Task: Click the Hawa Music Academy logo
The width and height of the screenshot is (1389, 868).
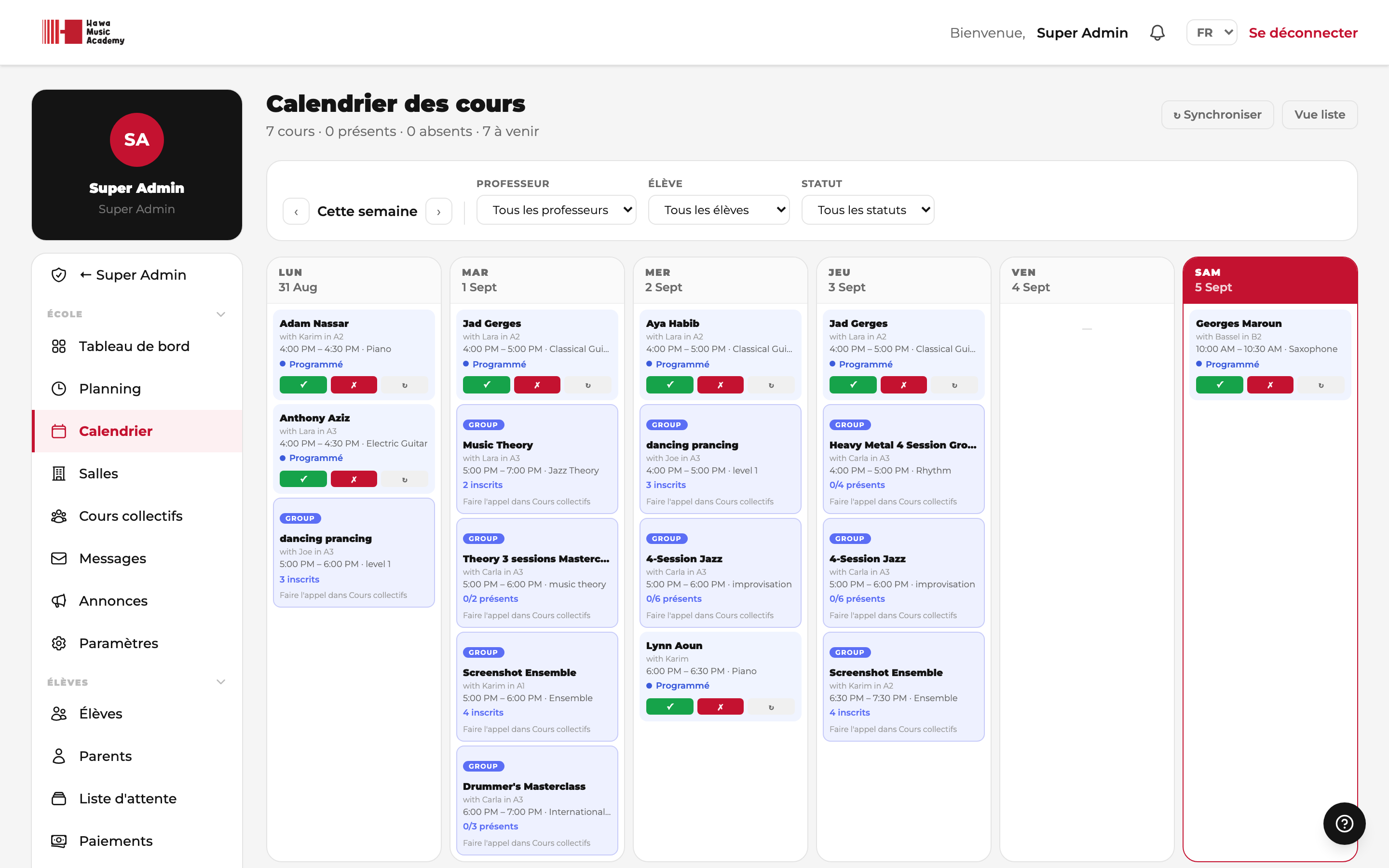Action: 83,32
